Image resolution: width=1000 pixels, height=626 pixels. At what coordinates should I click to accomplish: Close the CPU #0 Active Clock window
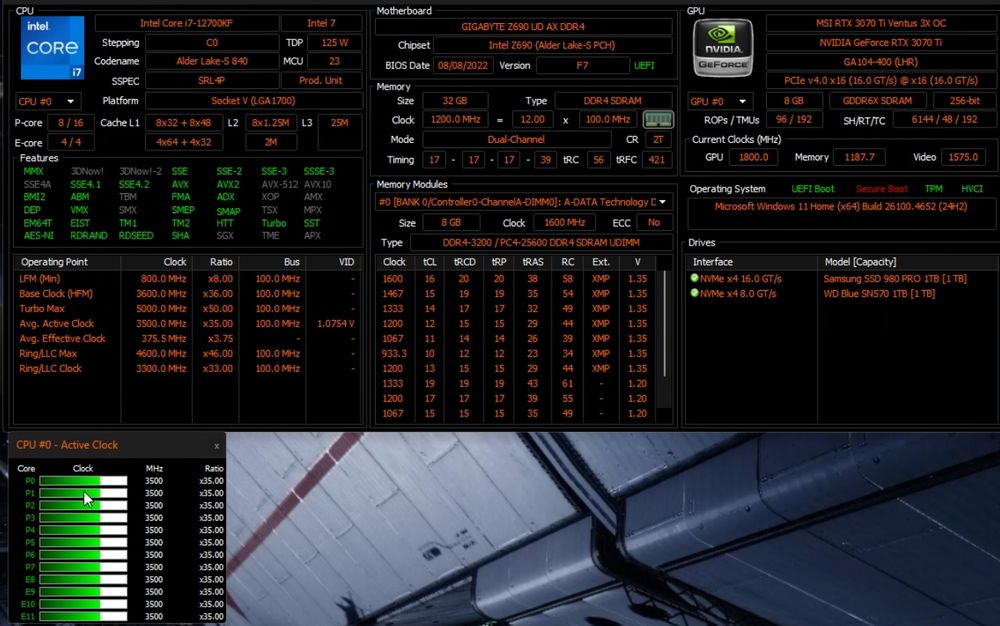click(x=217, y=446)
